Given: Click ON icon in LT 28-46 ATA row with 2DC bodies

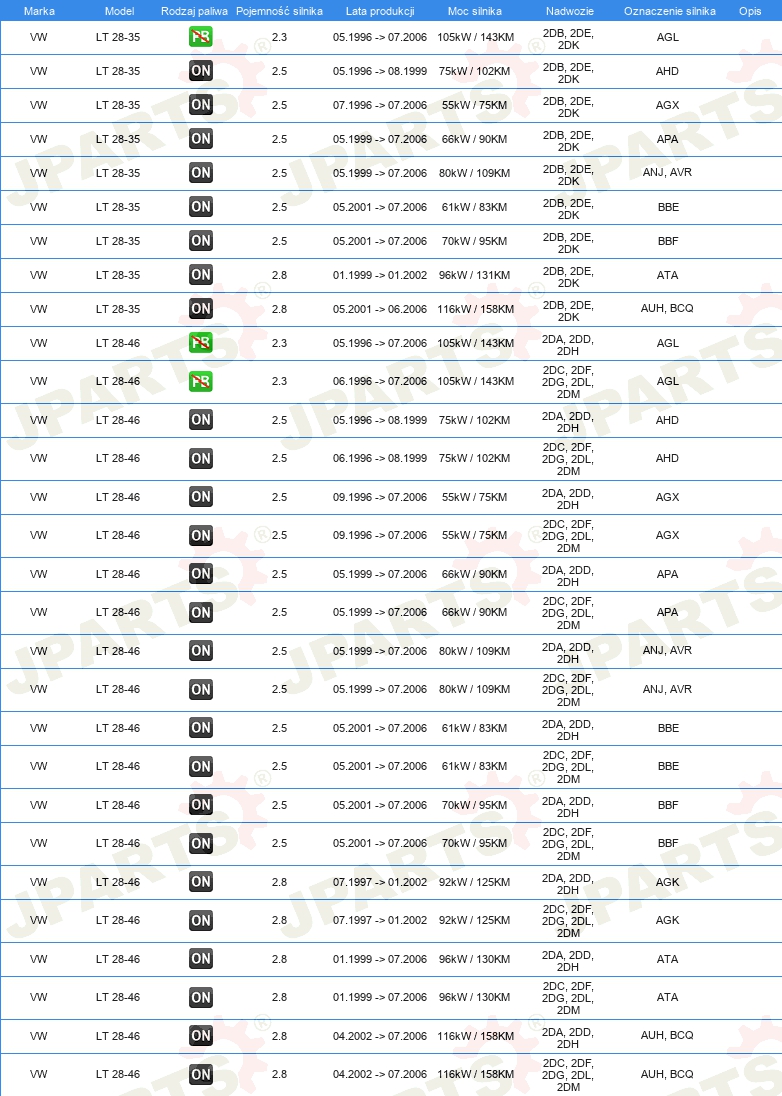Looking at the screenshot, I should click(x=201, y=997).
